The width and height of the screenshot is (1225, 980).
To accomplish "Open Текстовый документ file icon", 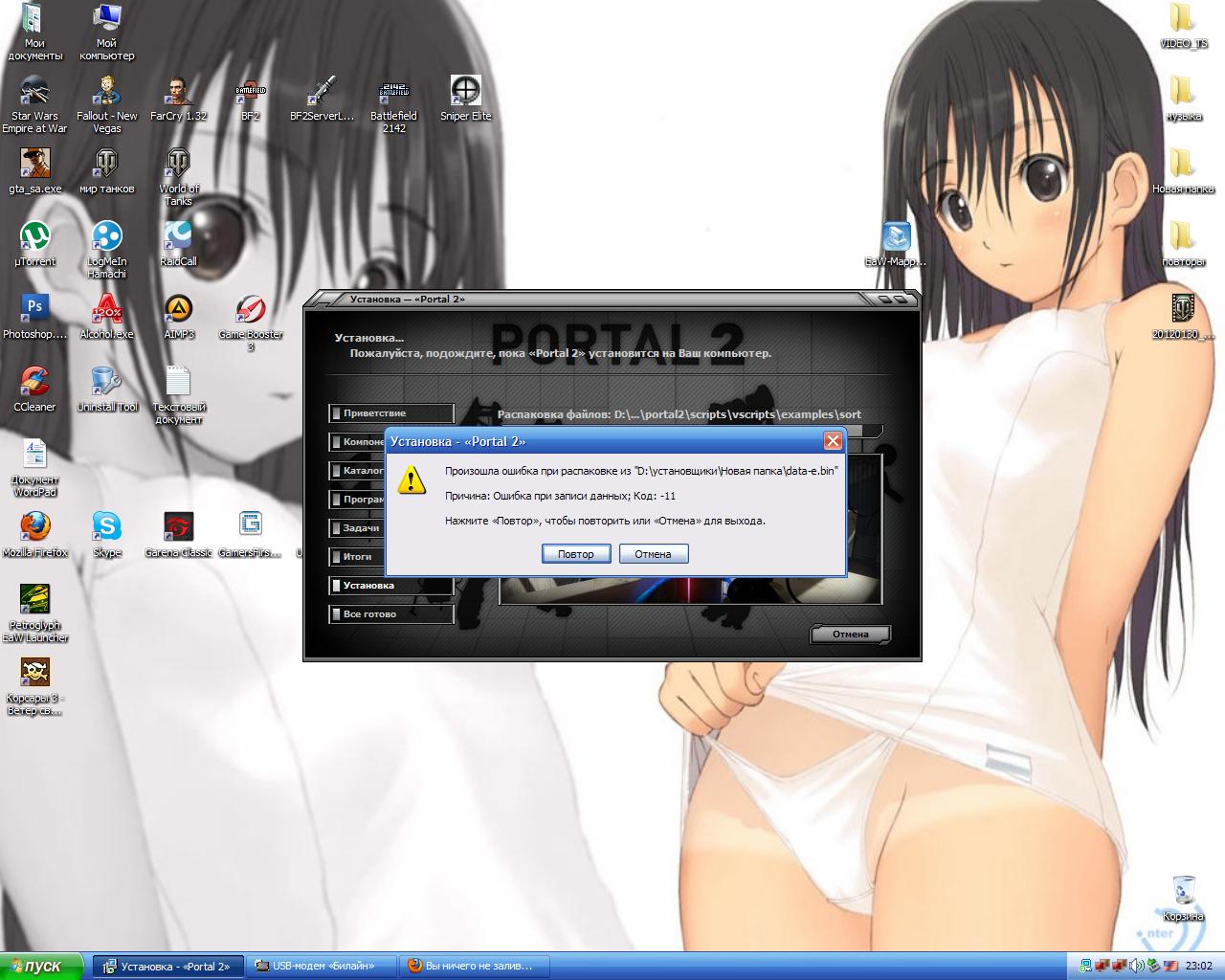I will coord(178,395).
